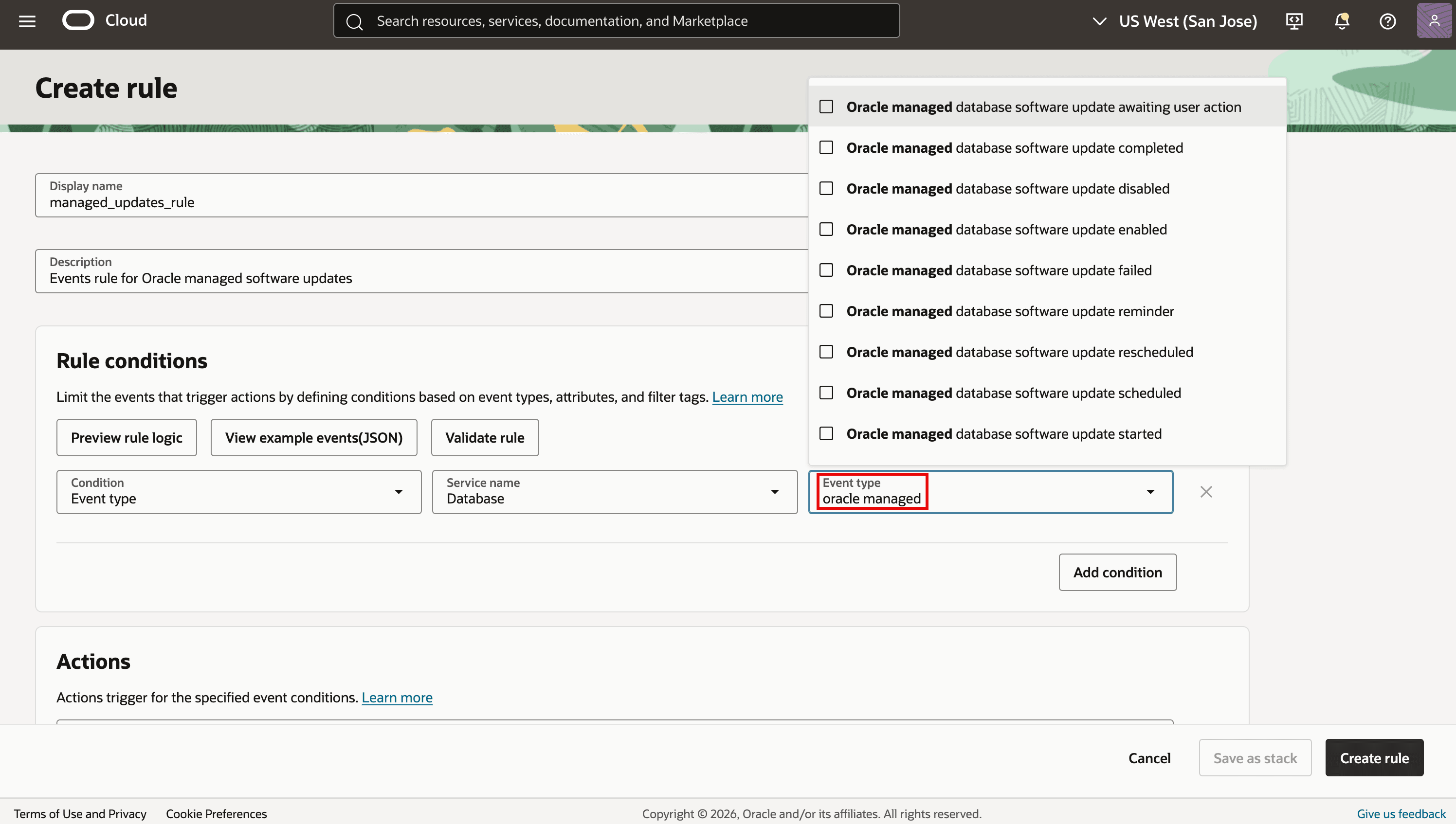This screenshot has width=1456, height=824.
Task: Expand the Condition dropdown
Action: click(239, 492)
